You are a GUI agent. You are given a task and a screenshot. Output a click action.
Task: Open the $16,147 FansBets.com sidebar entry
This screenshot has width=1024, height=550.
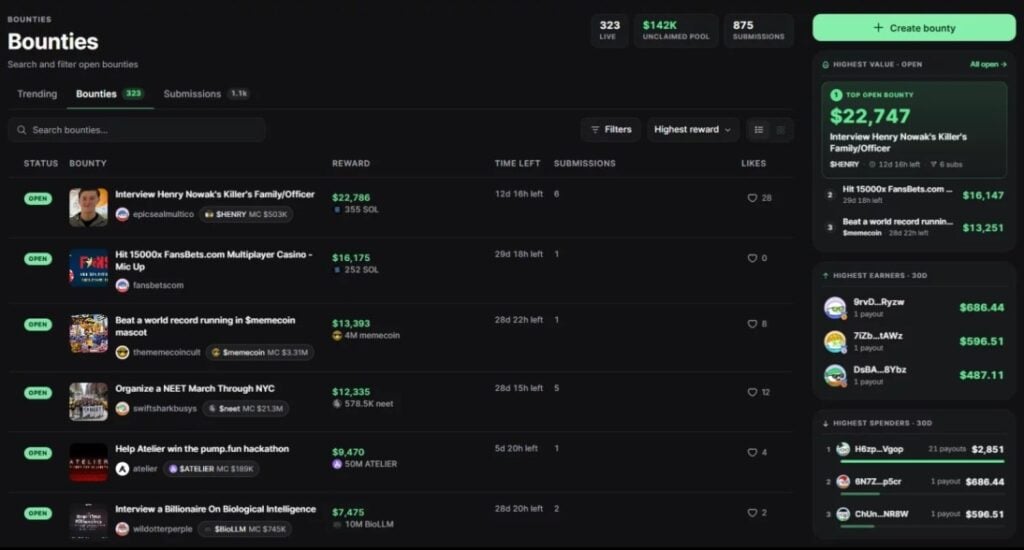[914, 195]
